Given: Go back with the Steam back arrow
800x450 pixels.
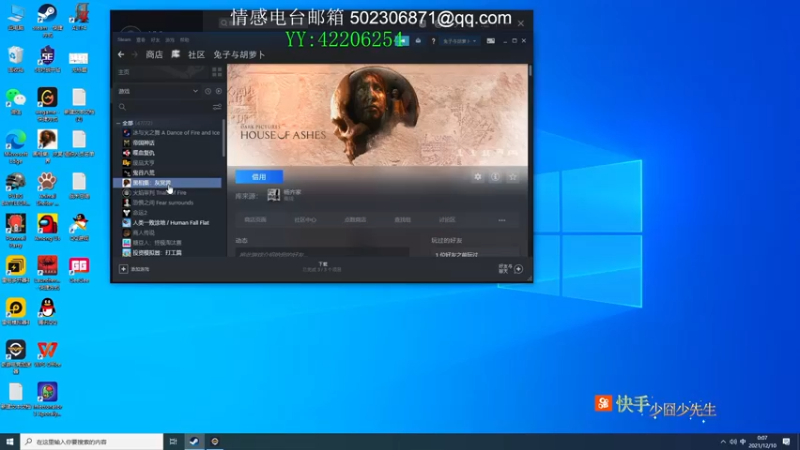Looking at the screenshot, I should pyautogui.click(x=121, y=55).
